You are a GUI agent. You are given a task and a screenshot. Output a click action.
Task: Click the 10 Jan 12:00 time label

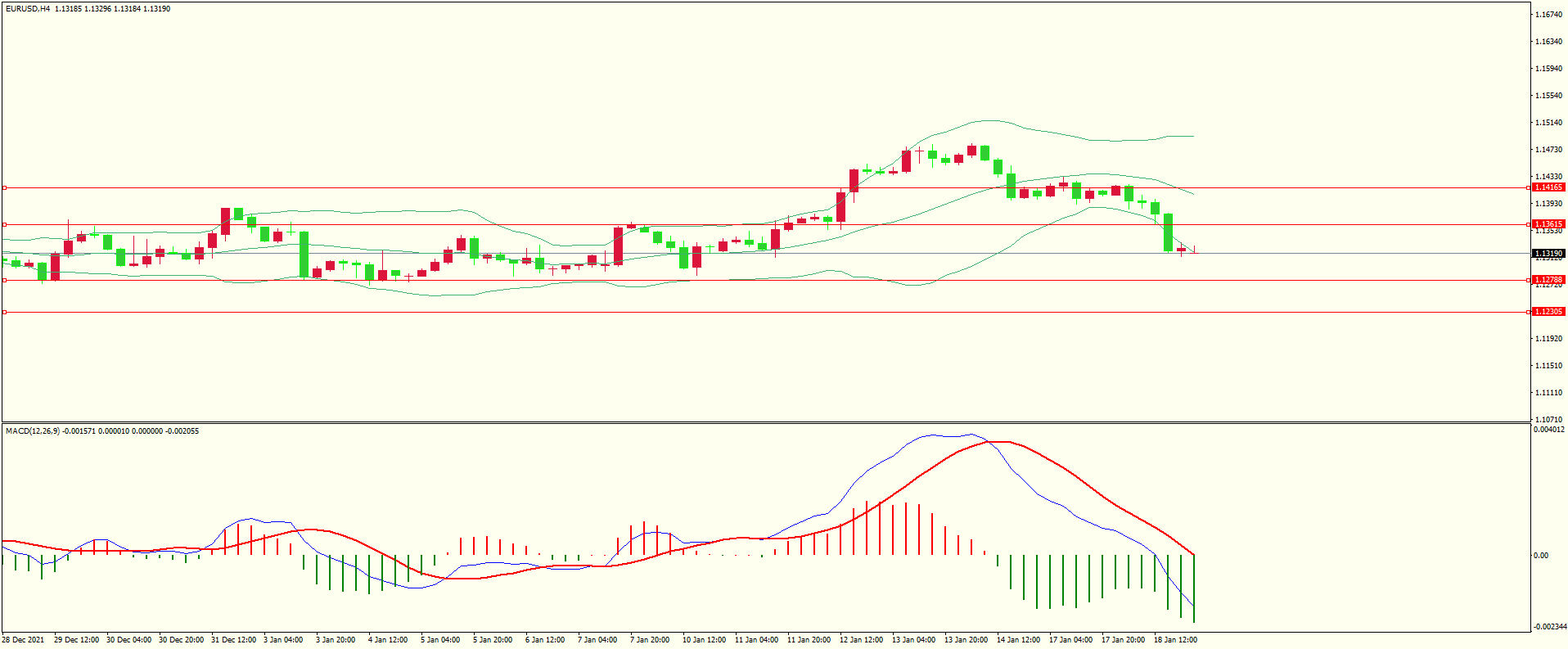pos(704,640)
